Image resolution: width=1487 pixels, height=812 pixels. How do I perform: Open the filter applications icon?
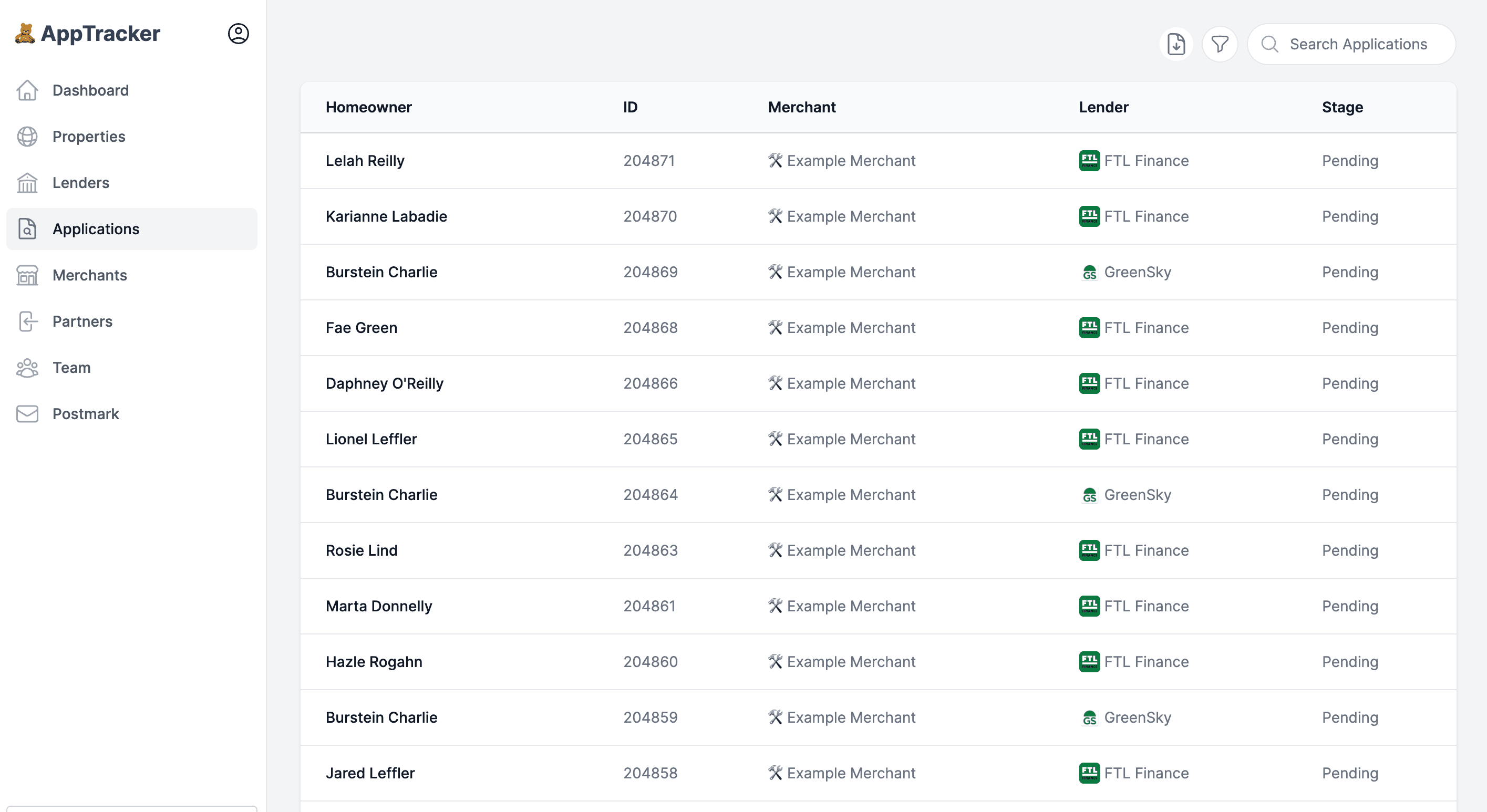click(1220, 43)
